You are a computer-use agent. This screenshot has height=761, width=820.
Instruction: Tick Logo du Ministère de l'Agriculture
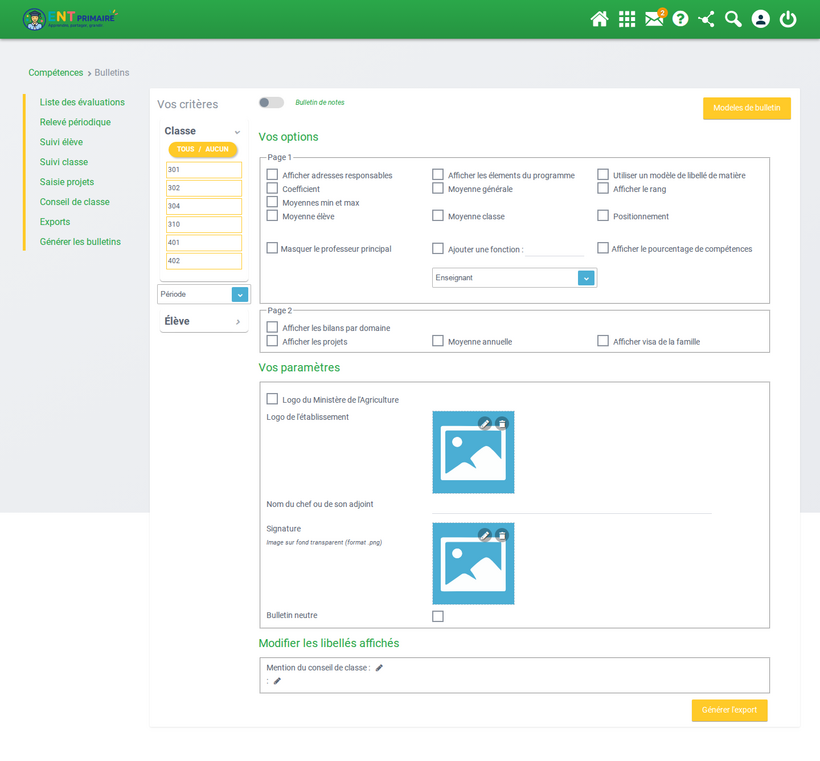pos(272,399)
